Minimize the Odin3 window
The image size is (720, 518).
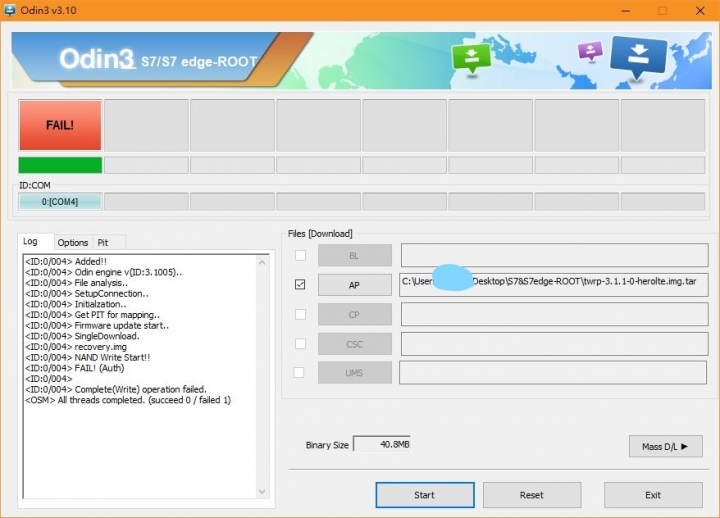pos(625,11)
